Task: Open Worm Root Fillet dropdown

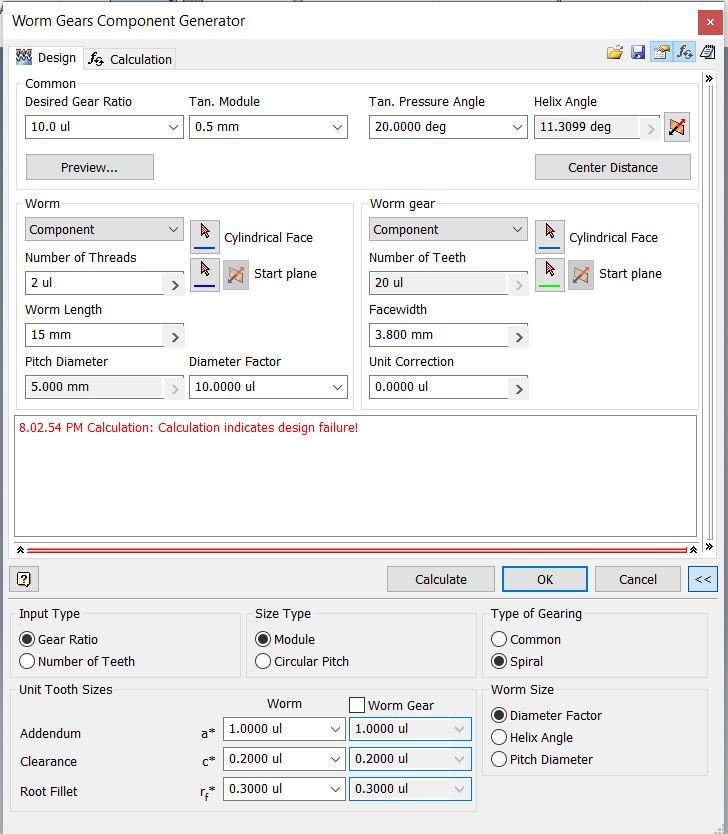Action: click(x=335, y=789)
